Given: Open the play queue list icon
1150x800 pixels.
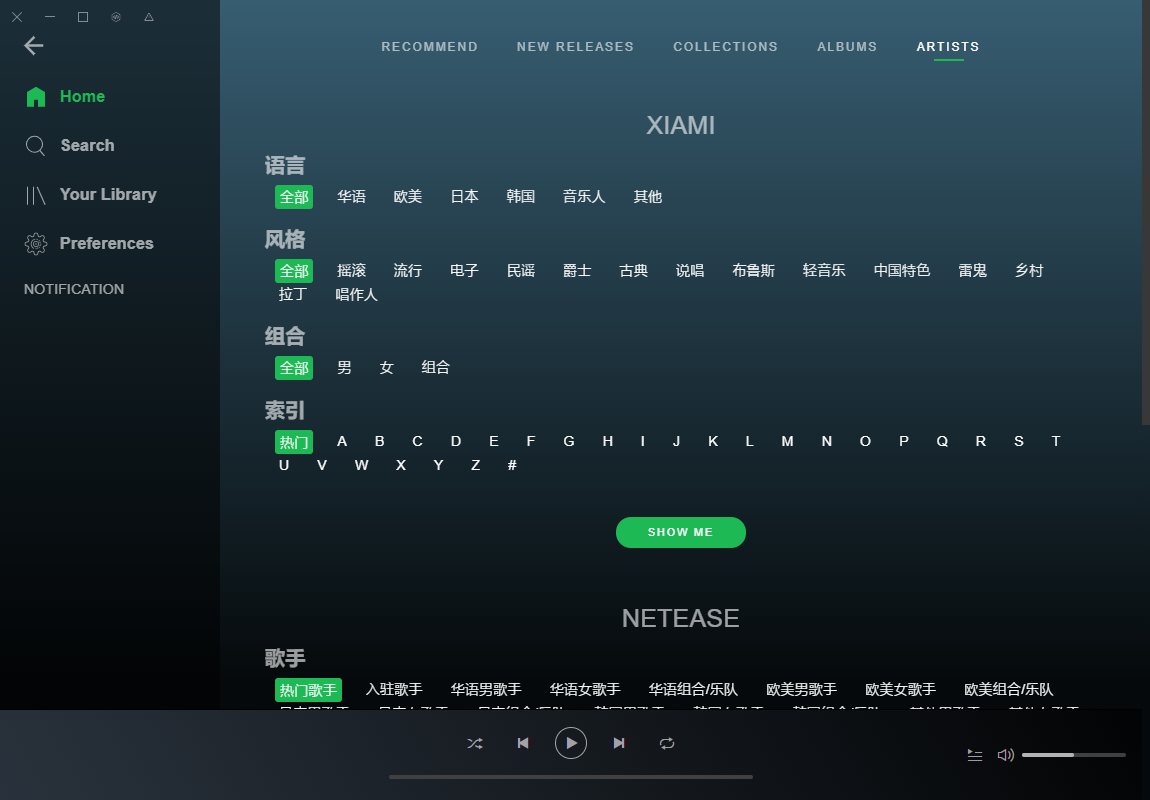Looking at the screenshot, I should pyautogui.click(x=975, y=755).
